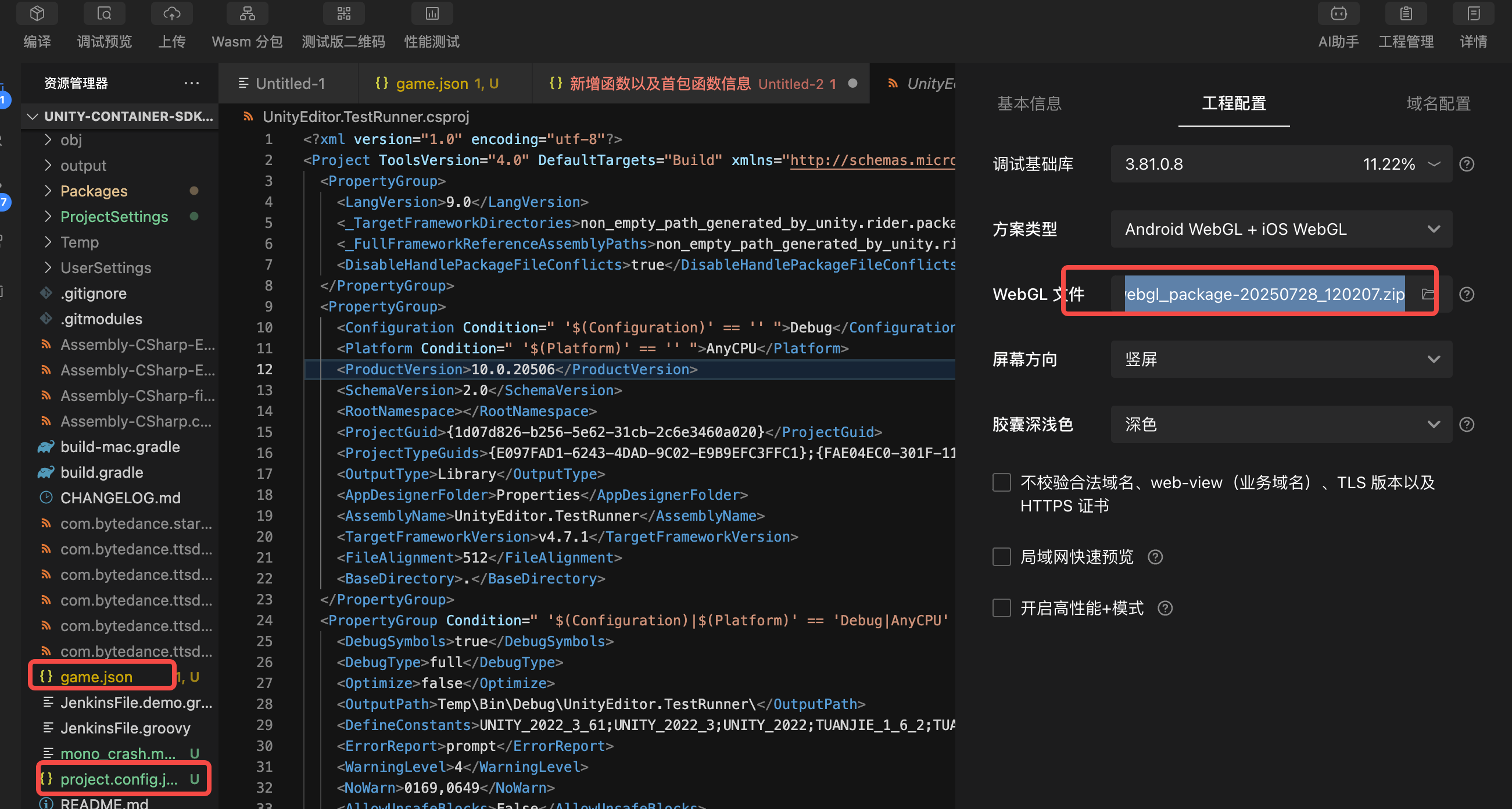This screenshot has width=1512, height=809.
Task: Open 调试预览 debug preview tool
Action: click(x=105, y=13)
